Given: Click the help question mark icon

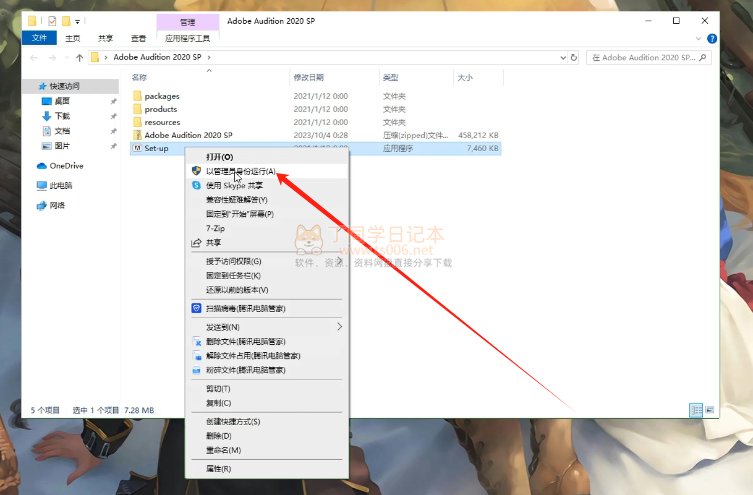Looking at the screenshot, I should point(712,38).
